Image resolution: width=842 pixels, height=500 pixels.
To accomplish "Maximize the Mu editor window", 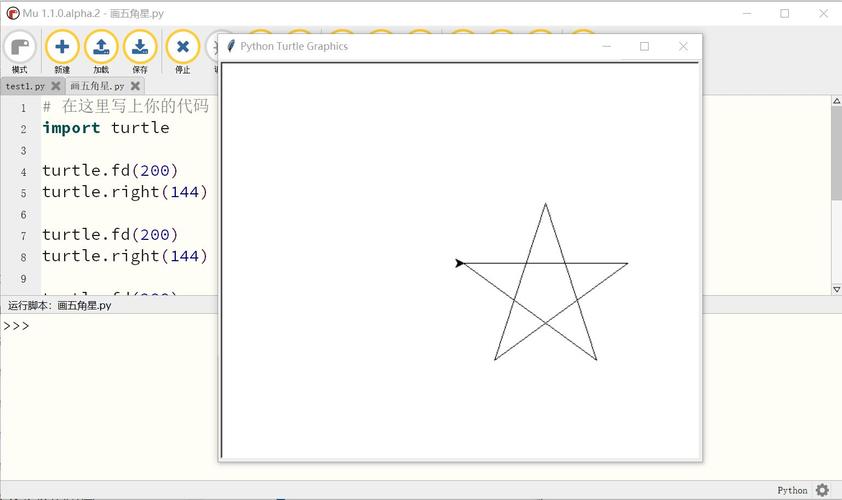I will (x=785, y=13).
